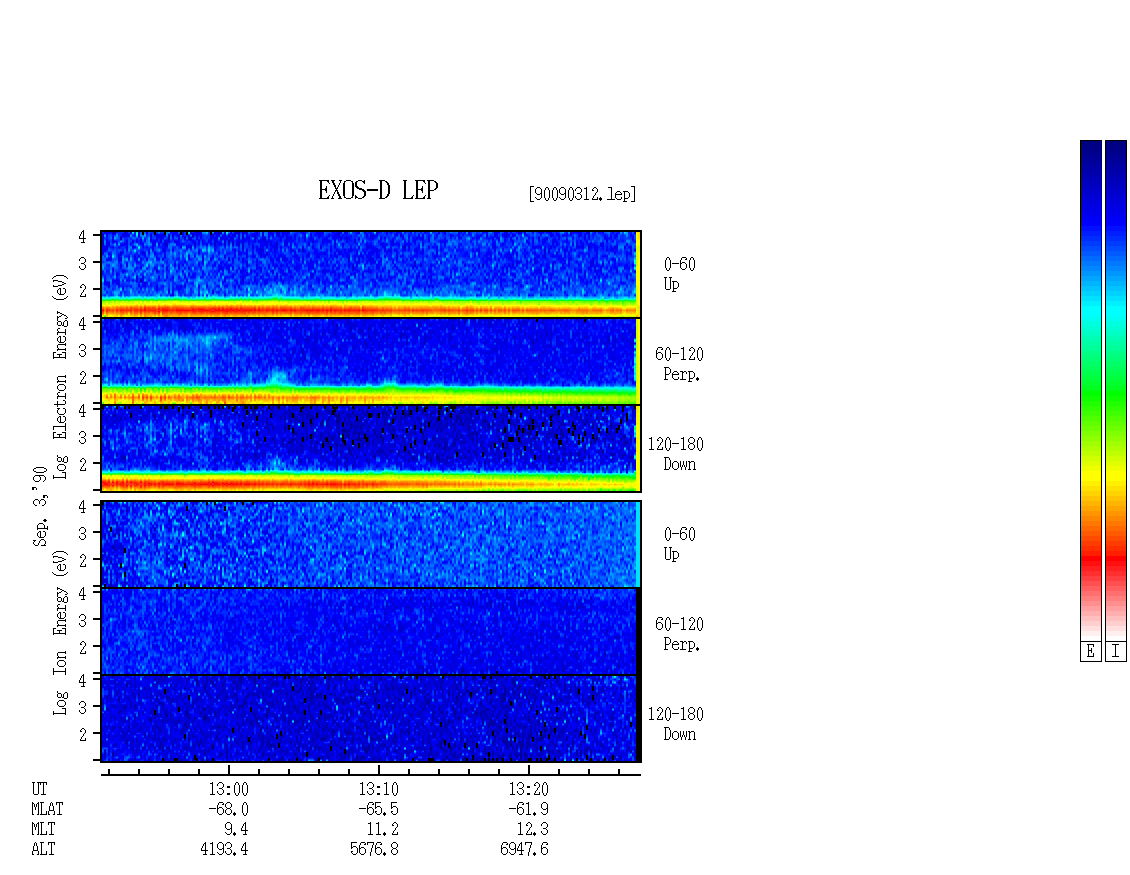Click the Log Ion Energy (eV) axis label
Viewport: 1130px width, 875px height.
point(61,632)
